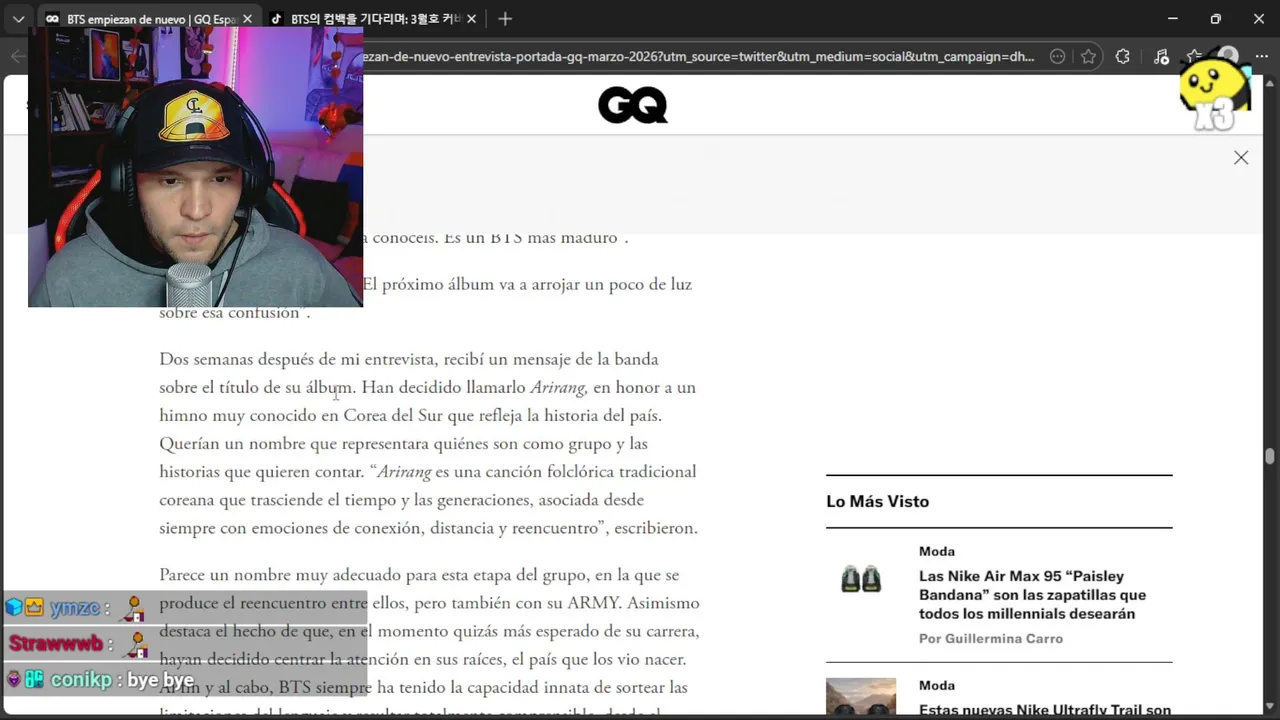
Task: Switch to the BTS empiezan de nuevo GQ tab
Action: point(141,19)
